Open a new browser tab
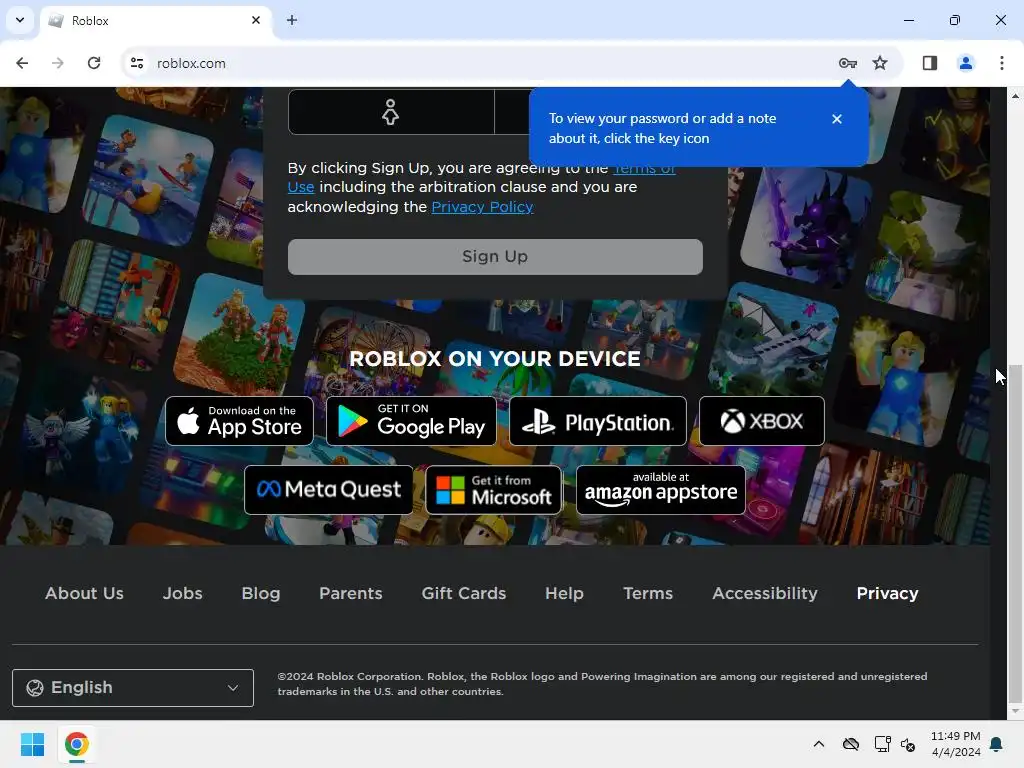Viewport: 1024px width, 768px height. [x=292, y=20]
